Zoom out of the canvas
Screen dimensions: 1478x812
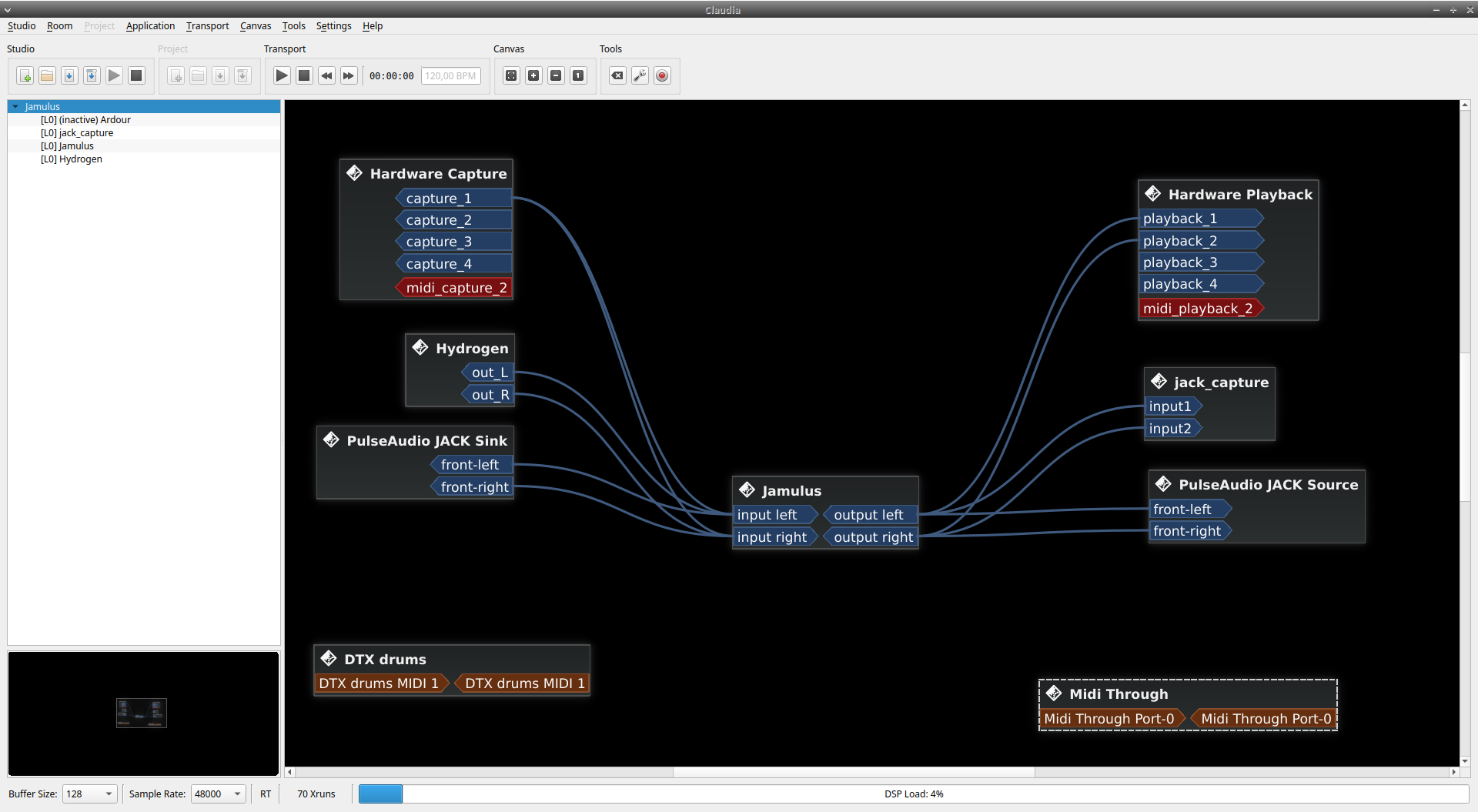click(556, 75)
